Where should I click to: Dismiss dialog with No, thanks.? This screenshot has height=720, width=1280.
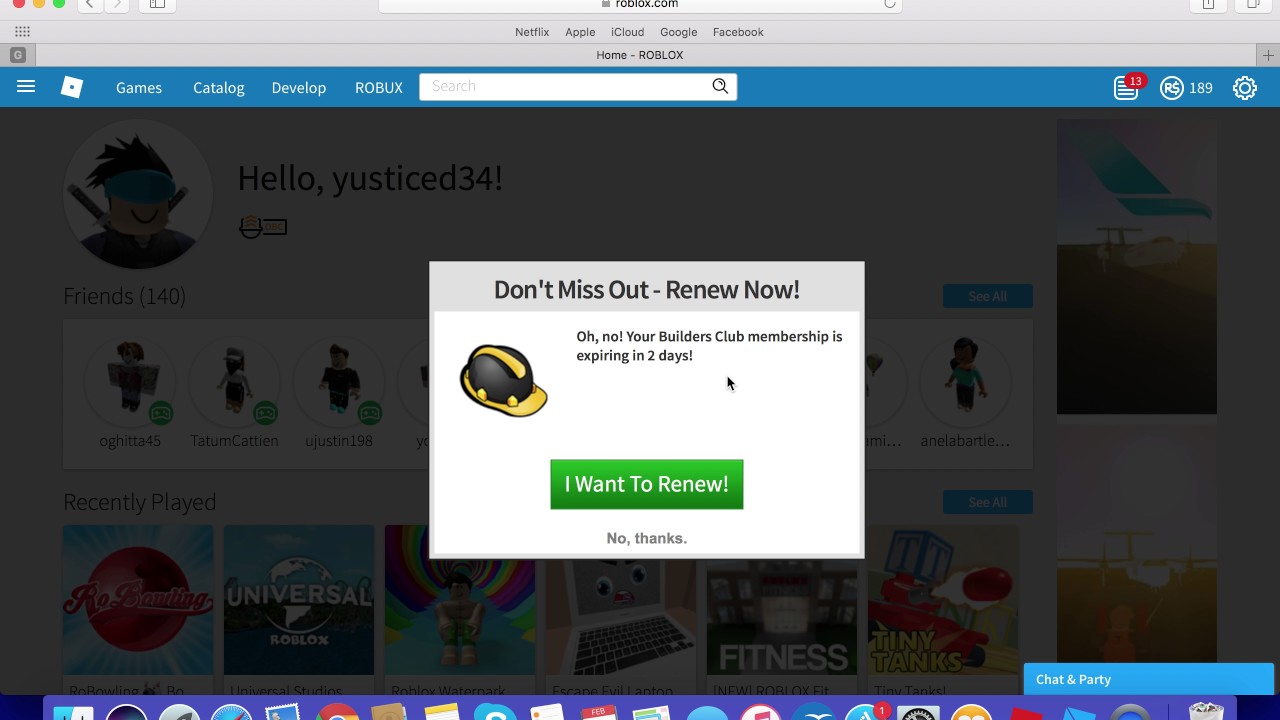click(x=647, y=538)
